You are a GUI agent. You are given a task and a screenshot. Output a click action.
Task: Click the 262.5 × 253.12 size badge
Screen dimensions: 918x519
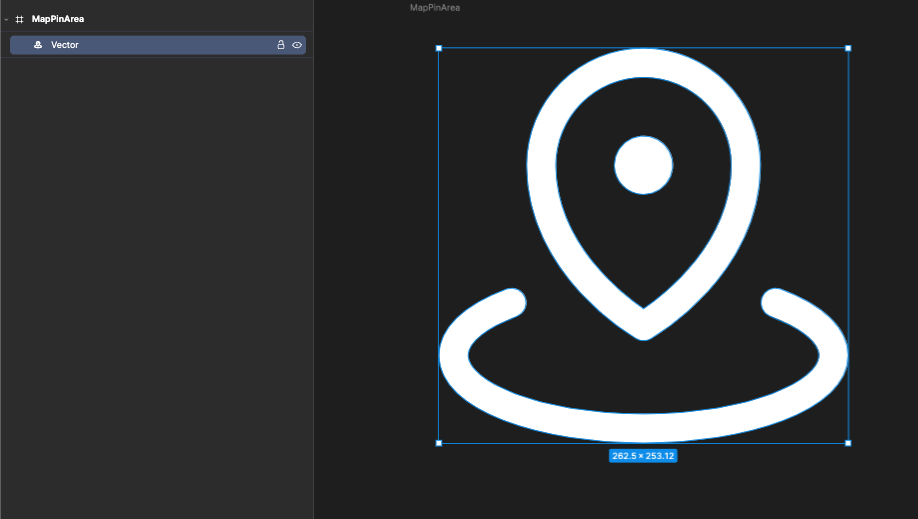point(643,456)
